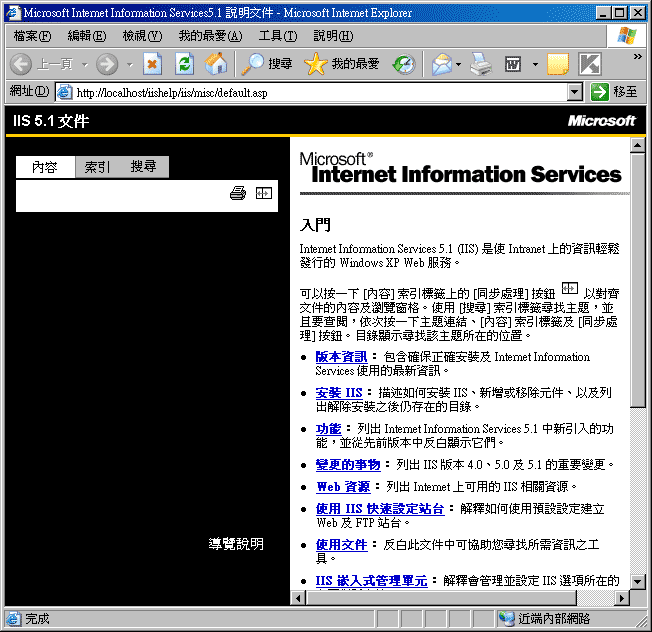Click the vertical scrollbar thumb
This screenshot has width=652, height=632.
coord(637,280)
